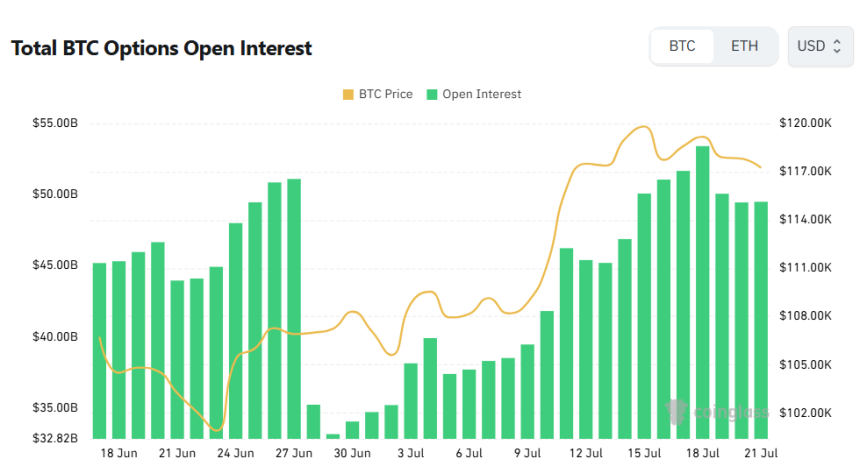Click the yellow BTC Price legend swatch
This screenshot has height=459, width=860.
[348, 94]
